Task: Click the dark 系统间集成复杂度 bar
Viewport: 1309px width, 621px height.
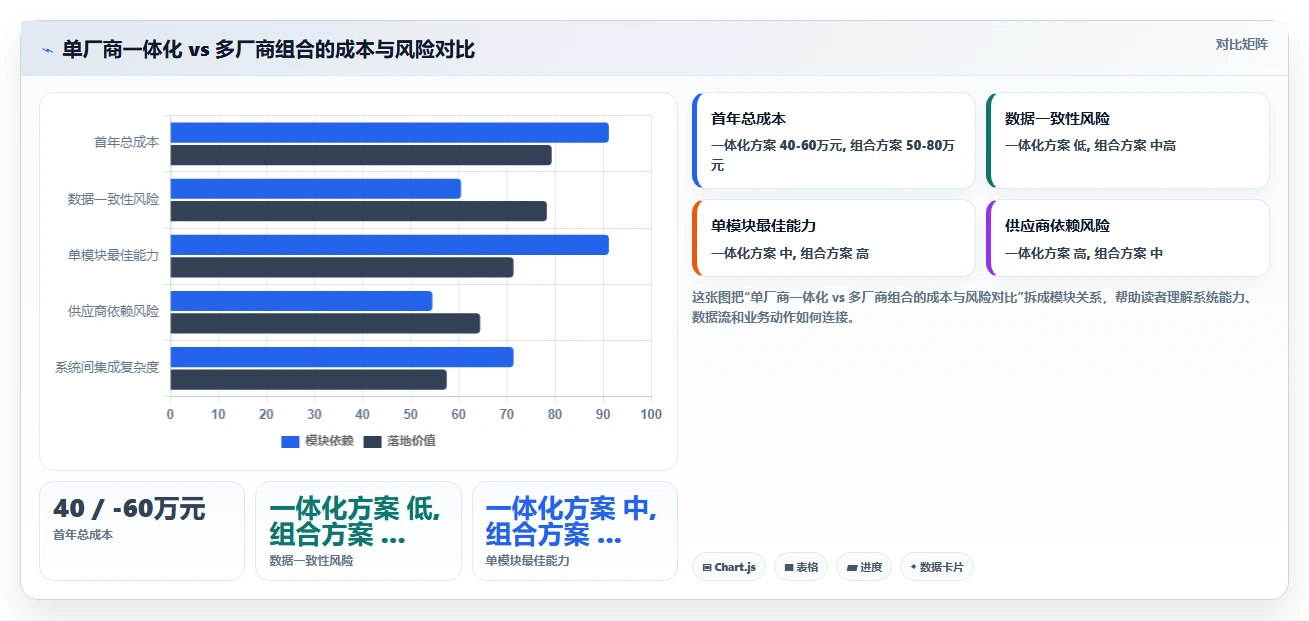Action: tap(308, 379)
